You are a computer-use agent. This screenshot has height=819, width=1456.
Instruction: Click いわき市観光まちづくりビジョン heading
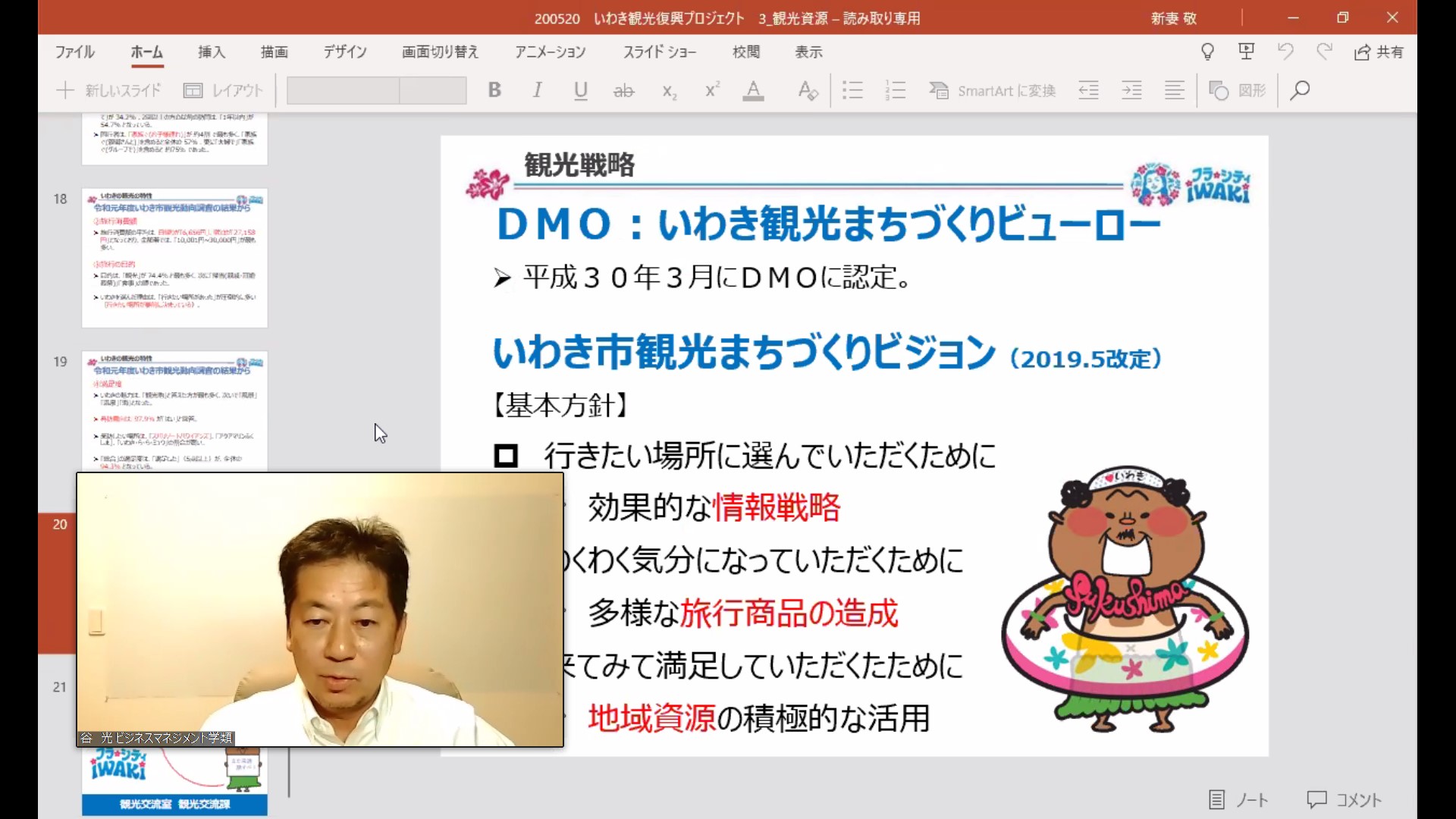click(x=744, y=352)
